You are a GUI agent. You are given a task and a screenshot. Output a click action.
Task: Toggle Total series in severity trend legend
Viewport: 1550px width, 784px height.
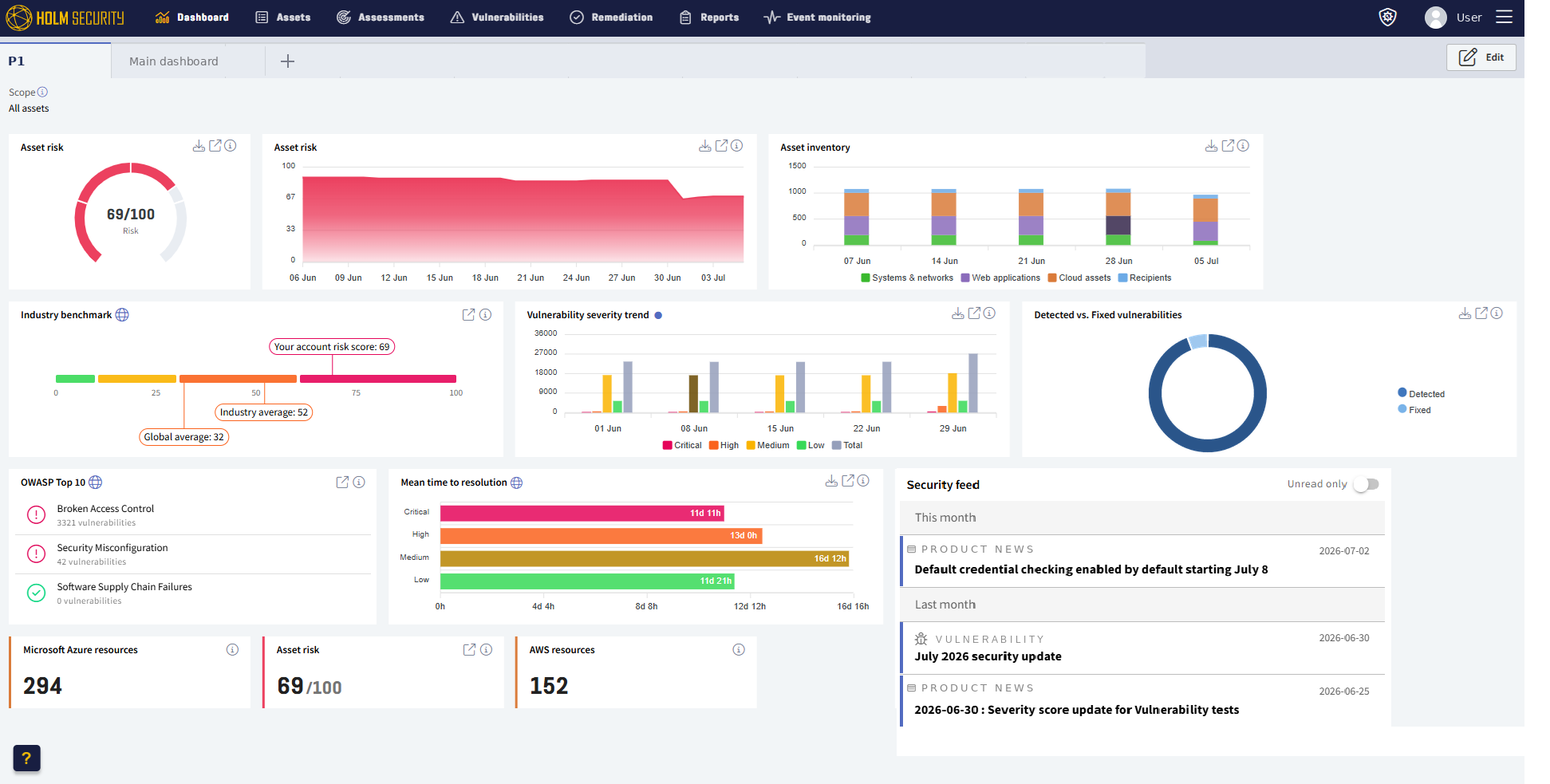[847, 446]
